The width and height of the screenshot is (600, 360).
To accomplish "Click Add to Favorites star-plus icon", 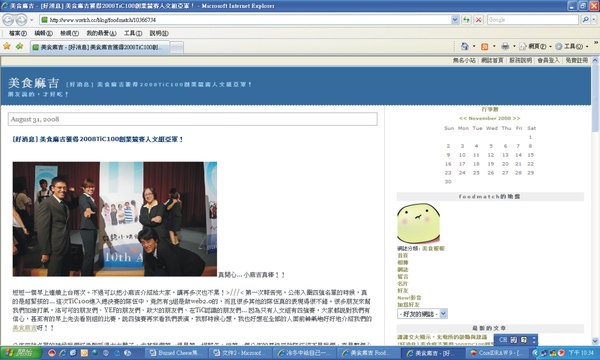I will click(x=19, y=47).
